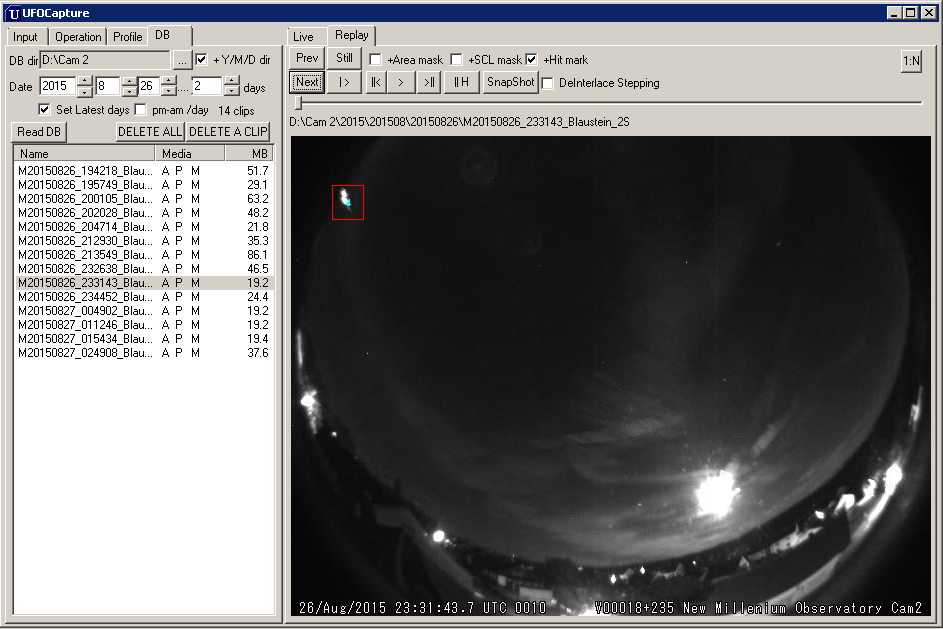
Task: Increase the day stepper up arrow
Action: 170,81
